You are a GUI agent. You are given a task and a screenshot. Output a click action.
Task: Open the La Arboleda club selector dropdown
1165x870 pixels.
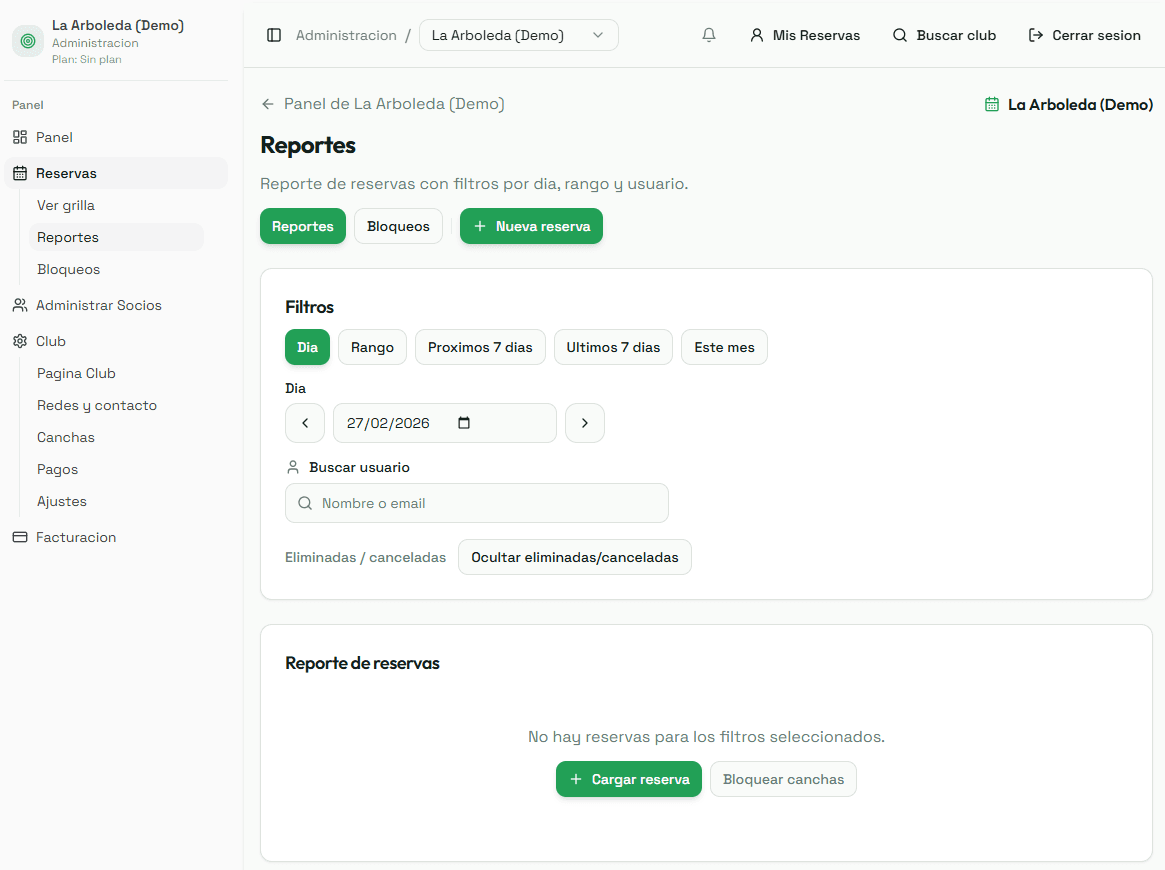(519, 34)
